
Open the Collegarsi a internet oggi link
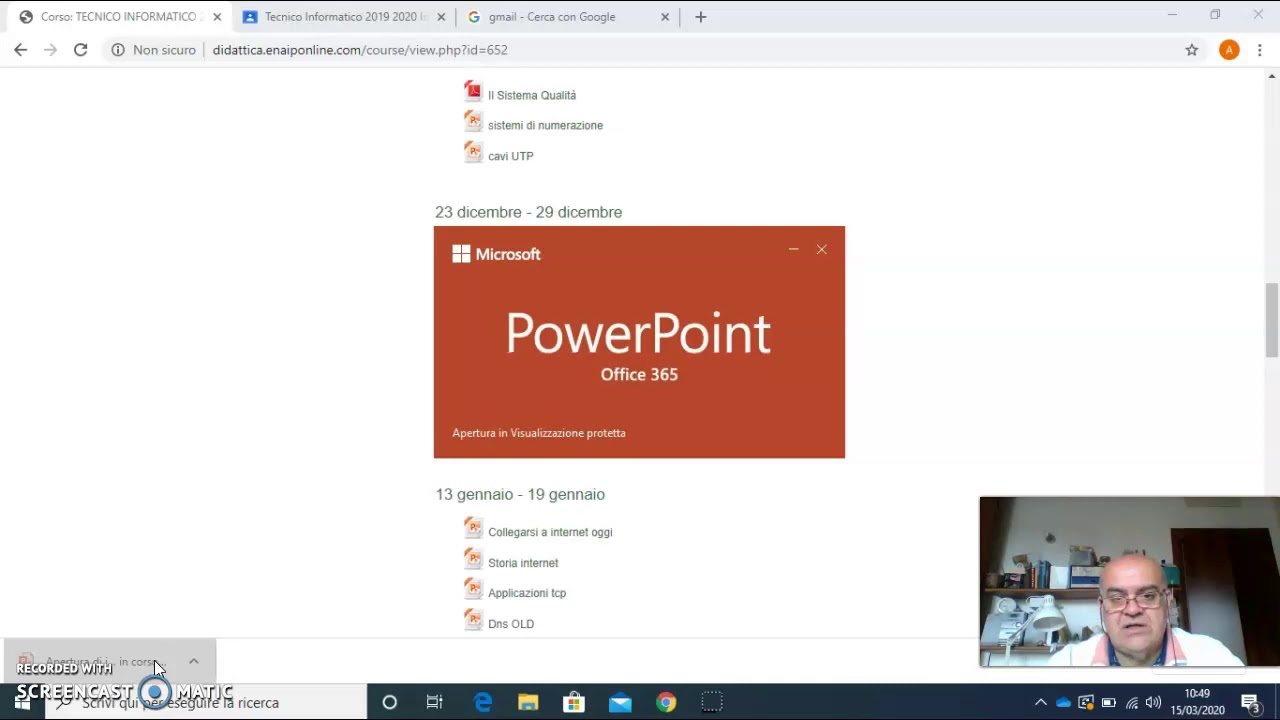coord(550,532)
